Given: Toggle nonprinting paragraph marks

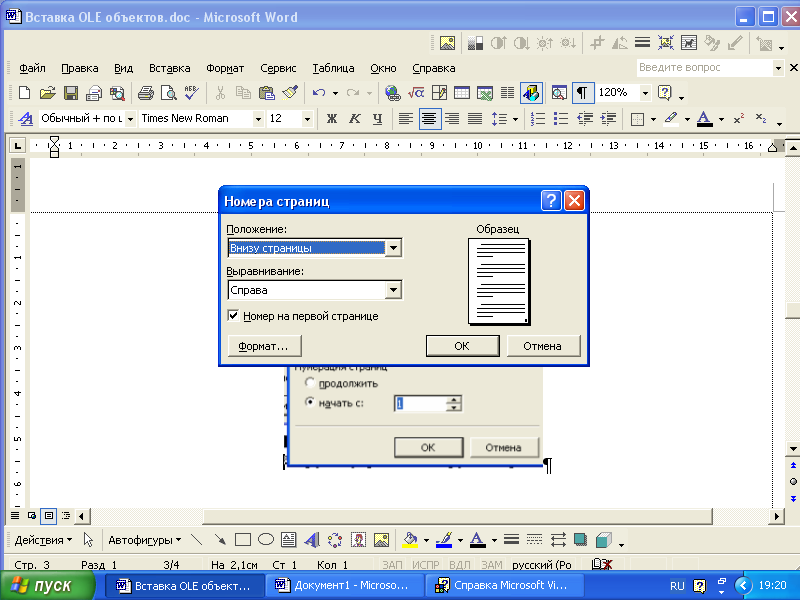Looking at the screenshot, I should 582,93.
